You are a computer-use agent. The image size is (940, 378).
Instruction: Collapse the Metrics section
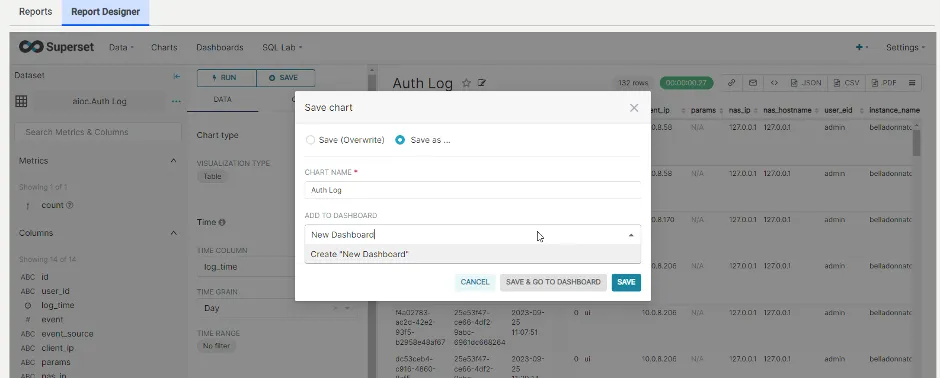click(x=173, y=161)
